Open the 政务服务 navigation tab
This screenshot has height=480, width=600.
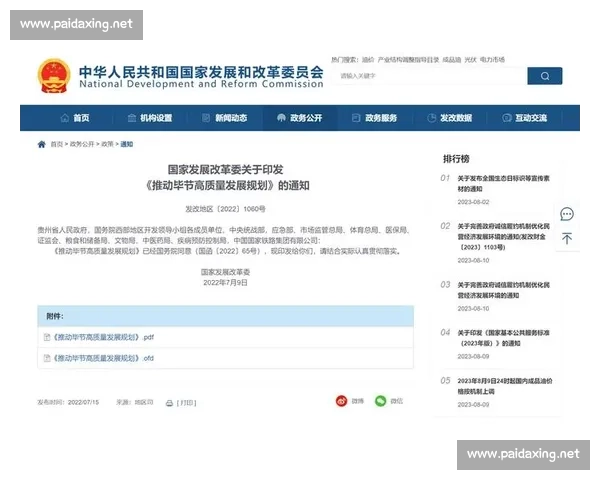[375, 118]
